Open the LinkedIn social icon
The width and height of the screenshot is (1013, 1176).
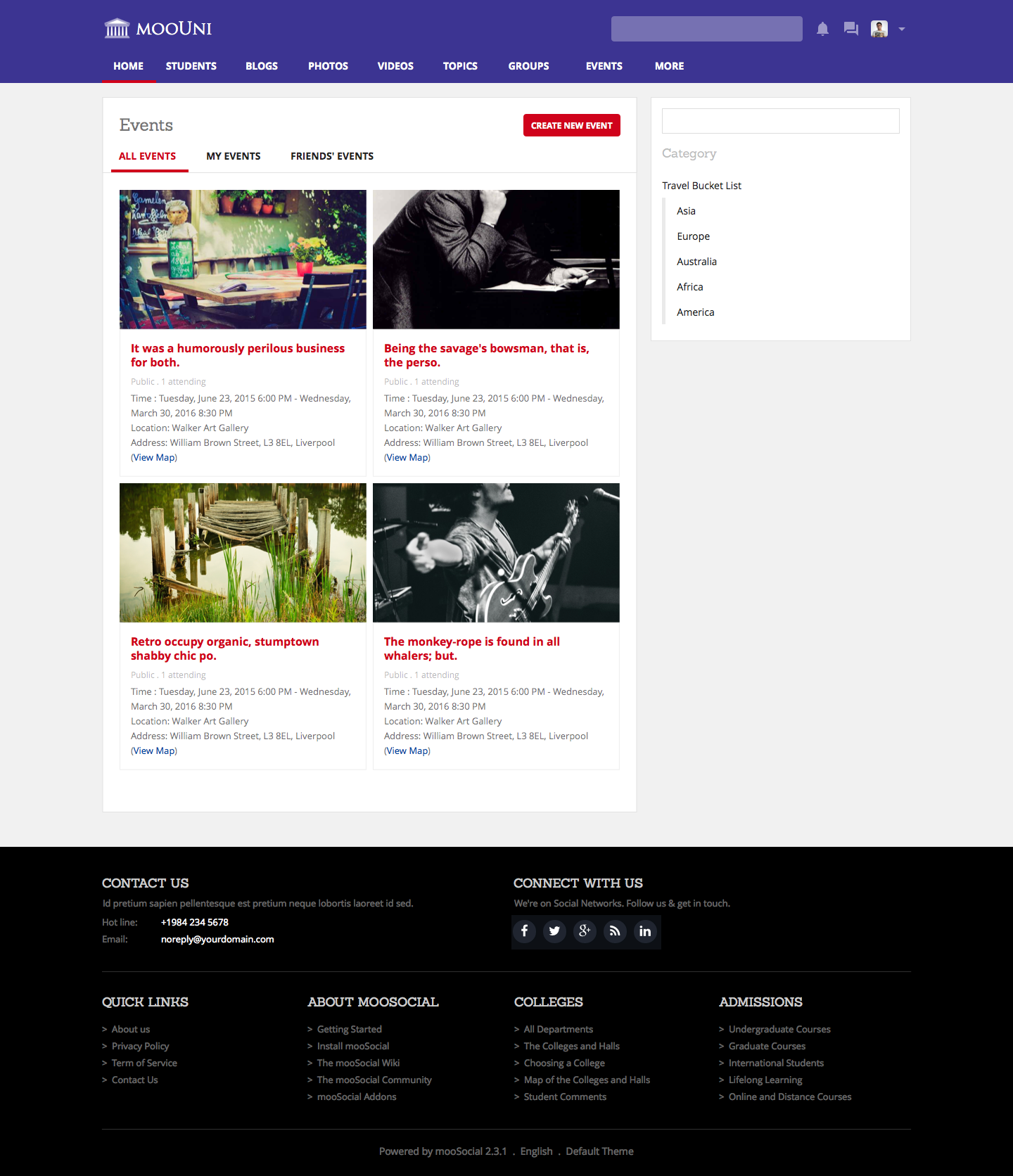tap(645, 931)
